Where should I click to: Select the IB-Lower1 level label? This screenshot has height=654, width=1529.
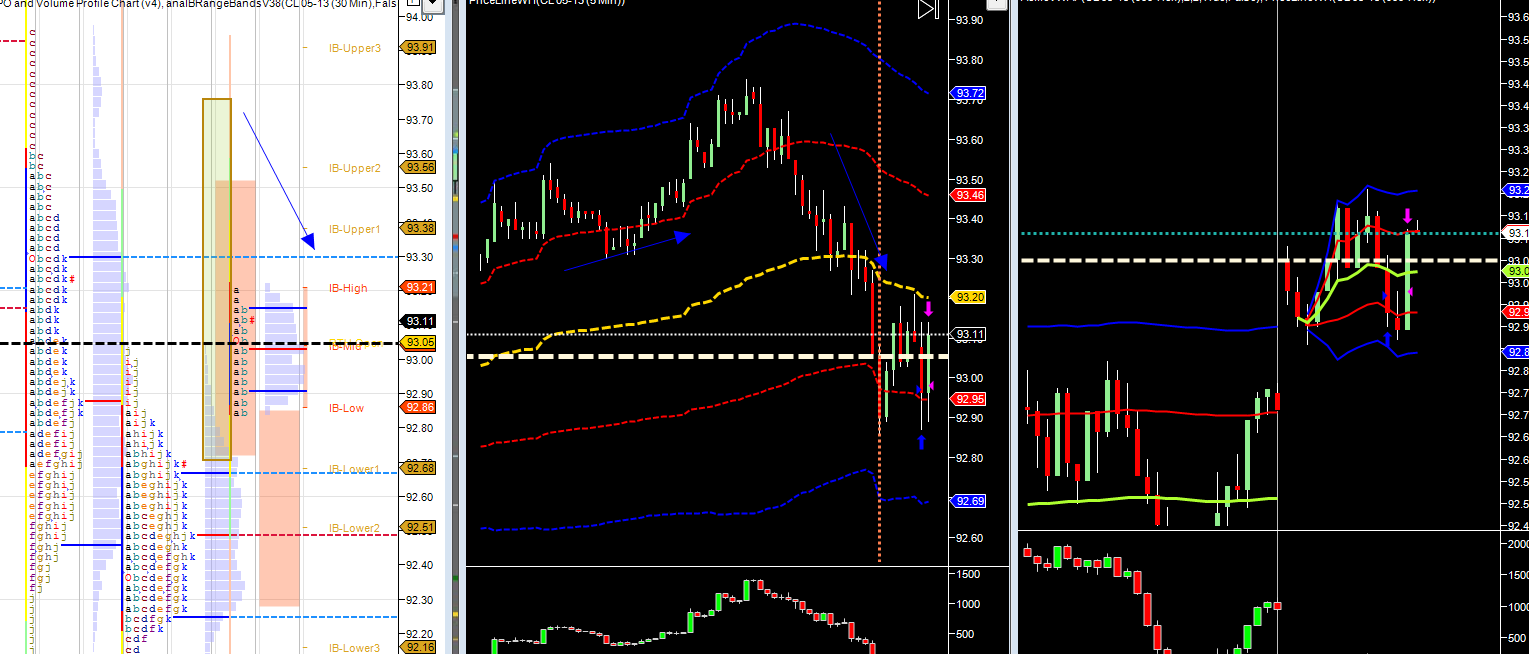coord(355,469)
